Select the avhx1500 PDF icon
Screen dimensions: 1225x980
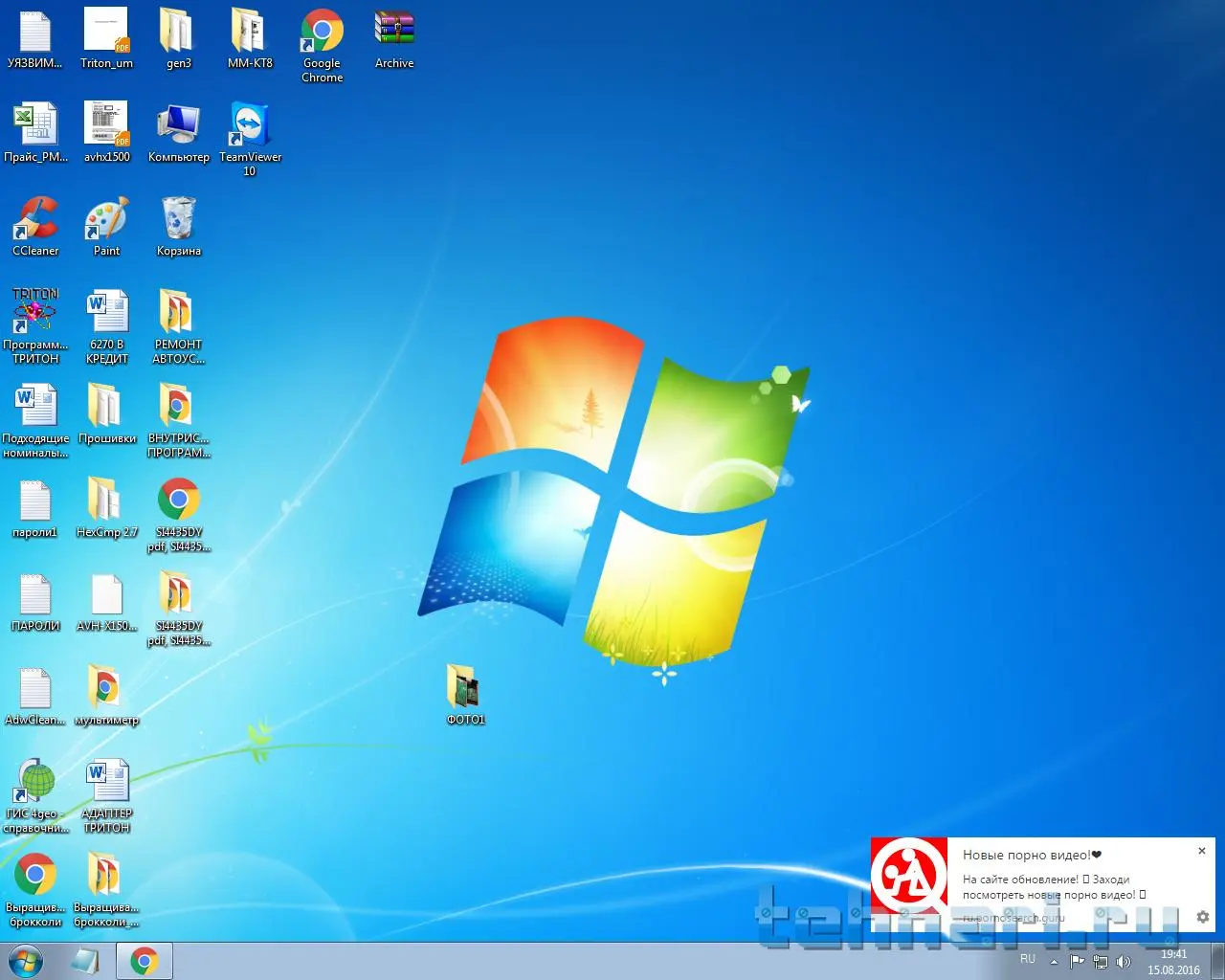[106, 133]
